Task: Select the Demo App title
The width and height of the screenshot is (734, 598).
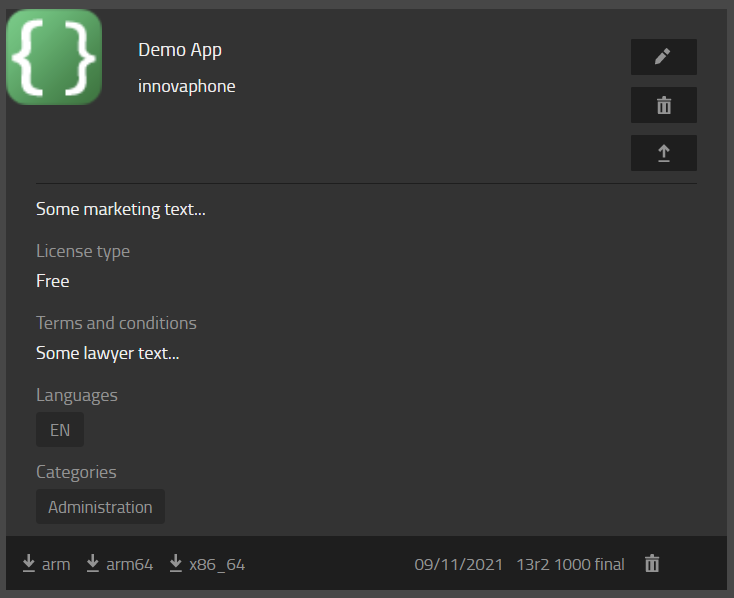Action: [x=180, y=50]
